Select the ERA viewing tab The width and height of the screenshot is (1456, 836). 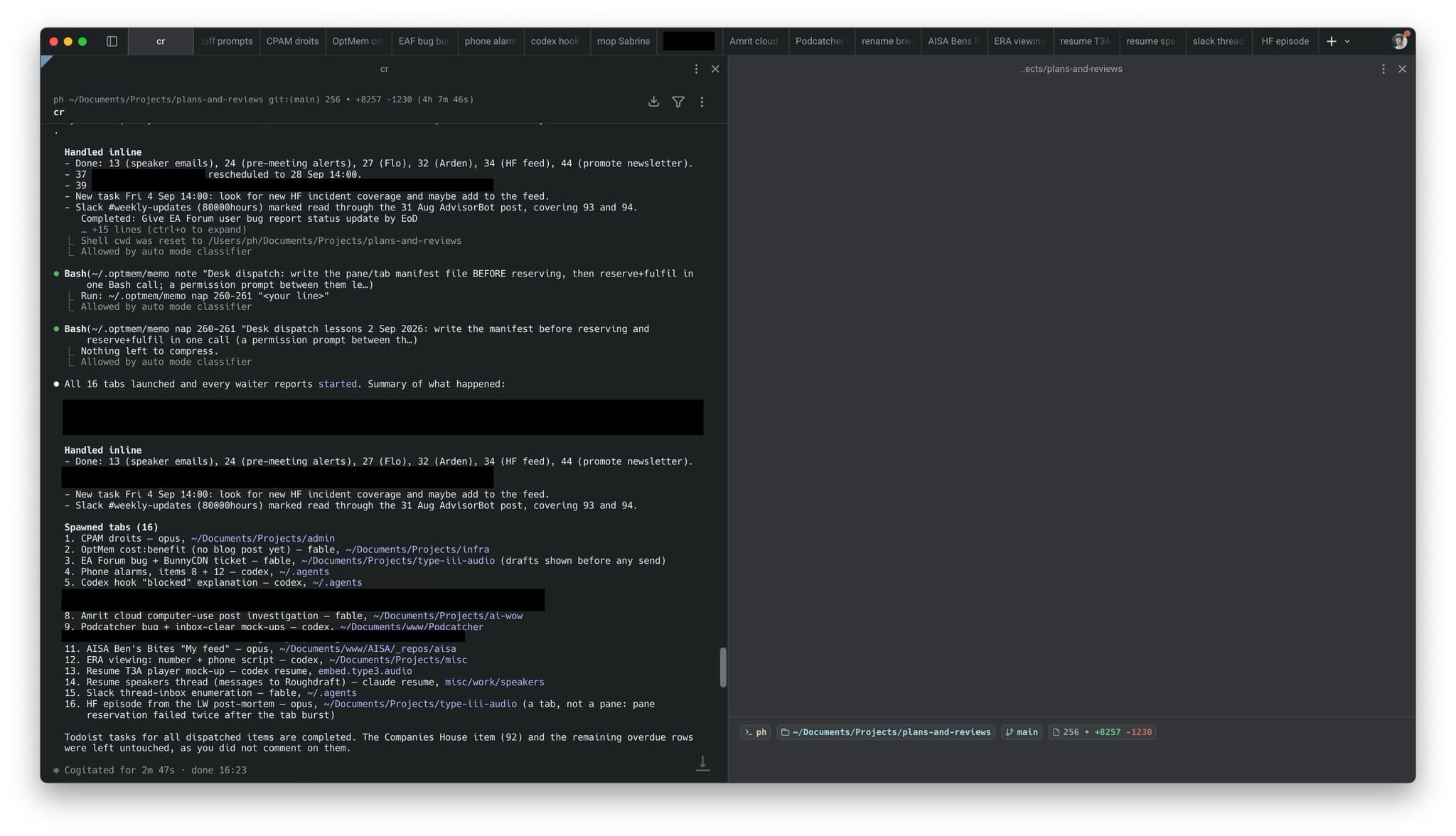pyautogui.click(x=1019, y=41)
